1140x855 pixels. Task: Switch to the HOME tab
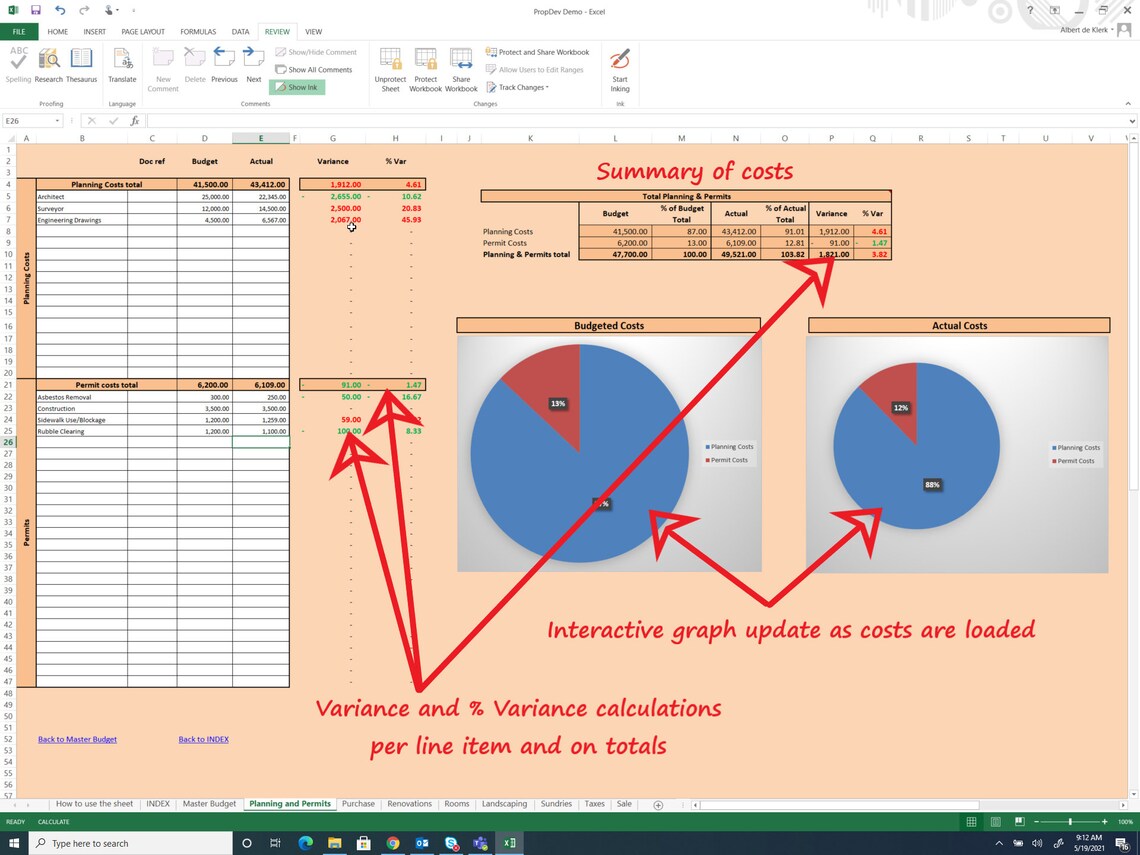(57, 32)
